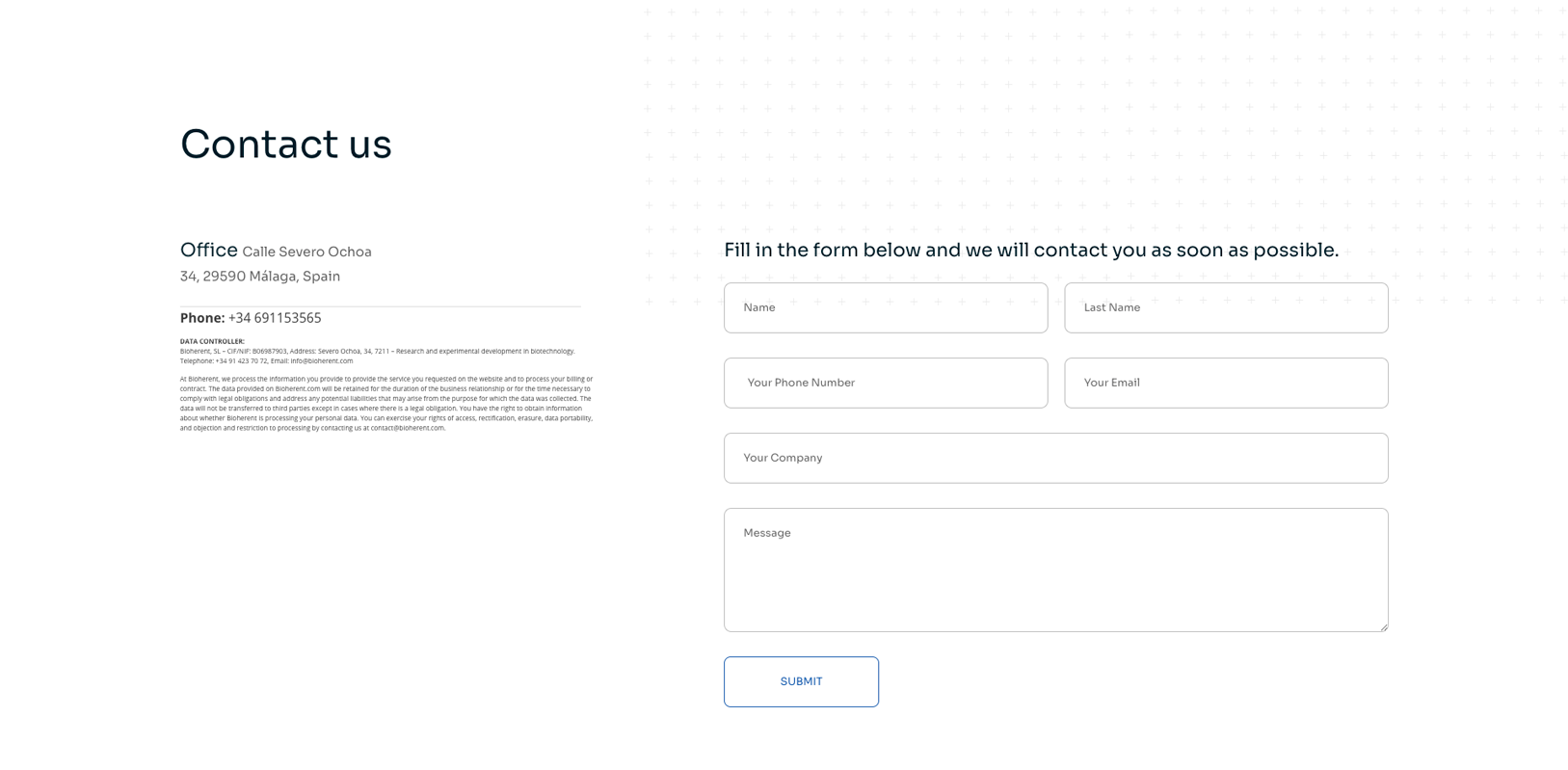Click the "Fill in the form below" heading
This screenshot has width=1568, height=770.
point(1030,251)
